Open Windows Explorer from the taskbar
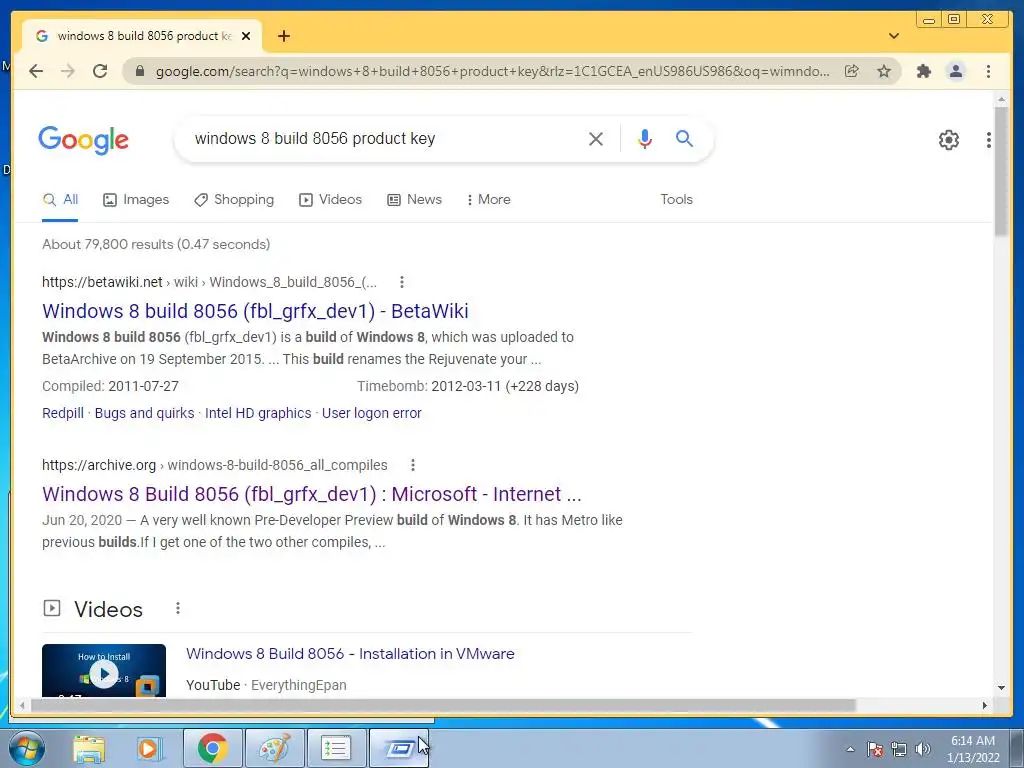 coord(89,748)
